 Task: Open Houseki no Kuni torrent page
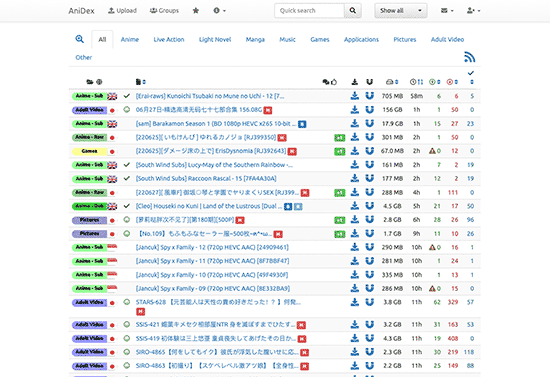pyautogui.click(x=209, y=206)
